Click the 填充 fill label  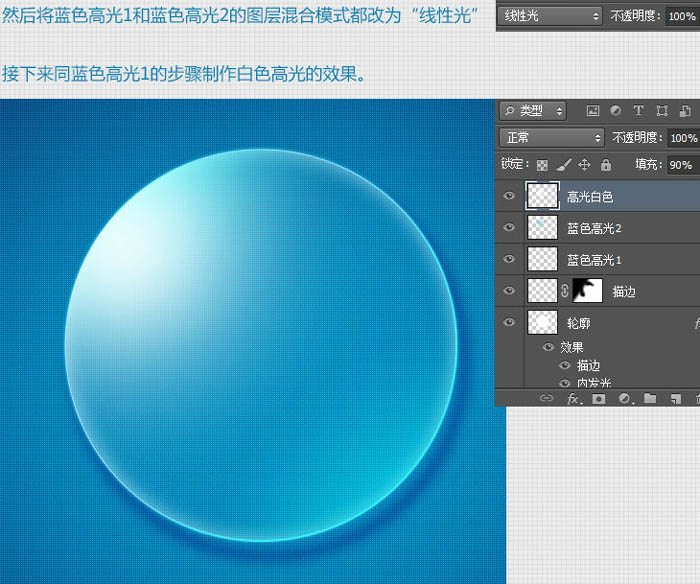tap(649, 164)
